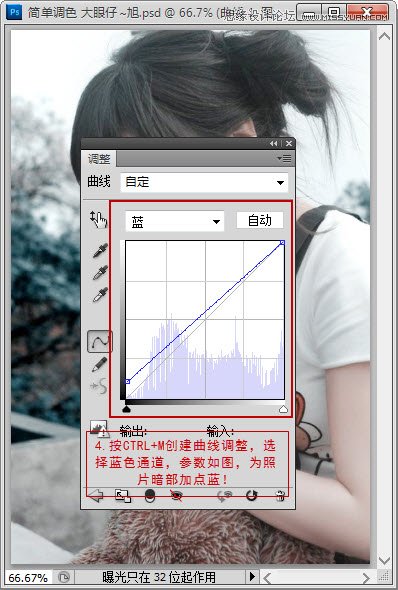
Task: Switch to the 调整 tab
Action: pos(99,159)
